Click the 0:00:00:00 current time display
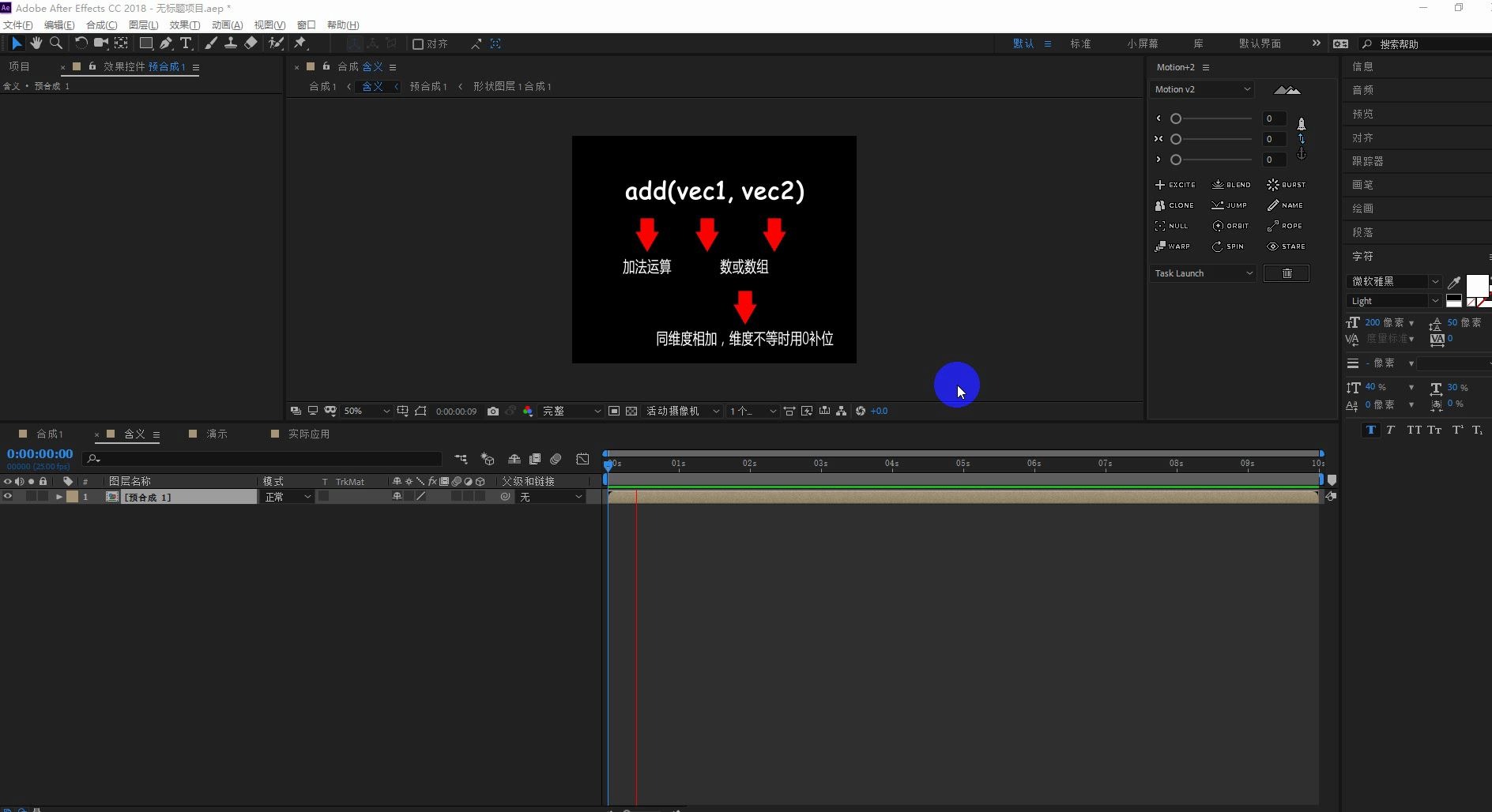The height and width of the screenshot is (812, 1492). pos(40,454)
